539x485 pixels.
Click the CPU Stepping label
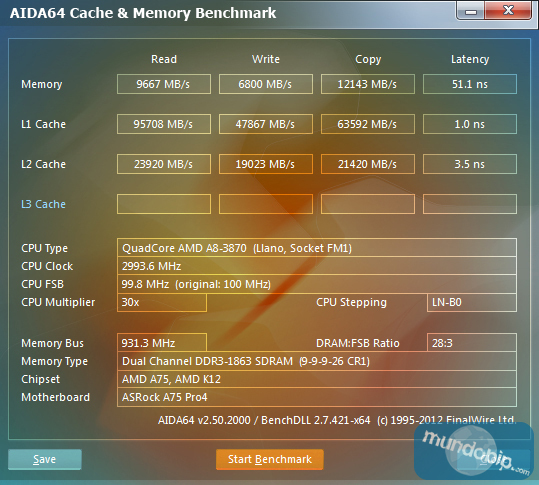click(351, 302)
